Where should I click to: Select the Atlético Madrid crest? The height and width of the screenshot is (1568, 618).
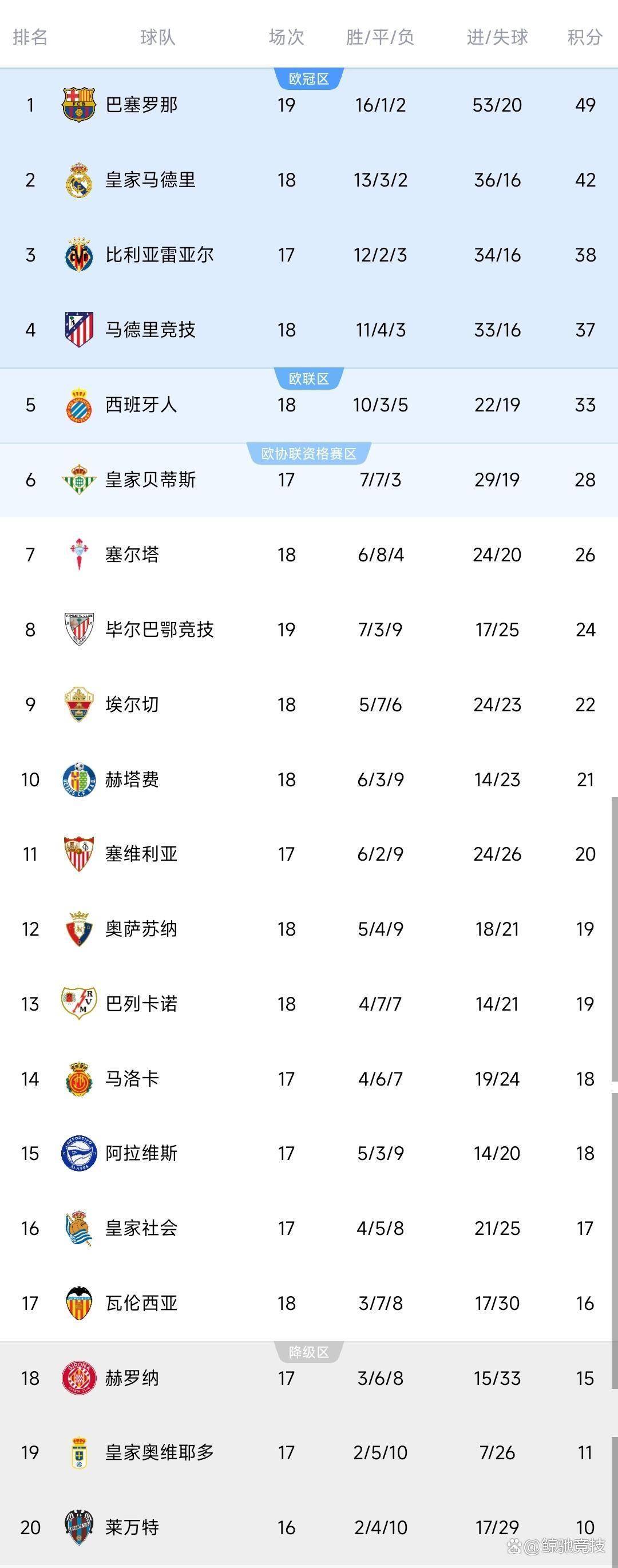tap(78, 329)
